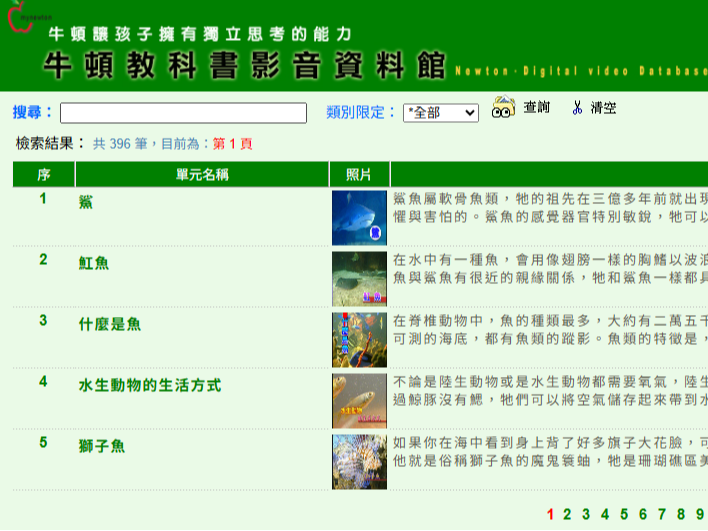Click the 水生動物 fish thumbnail

tap(359, 401)
